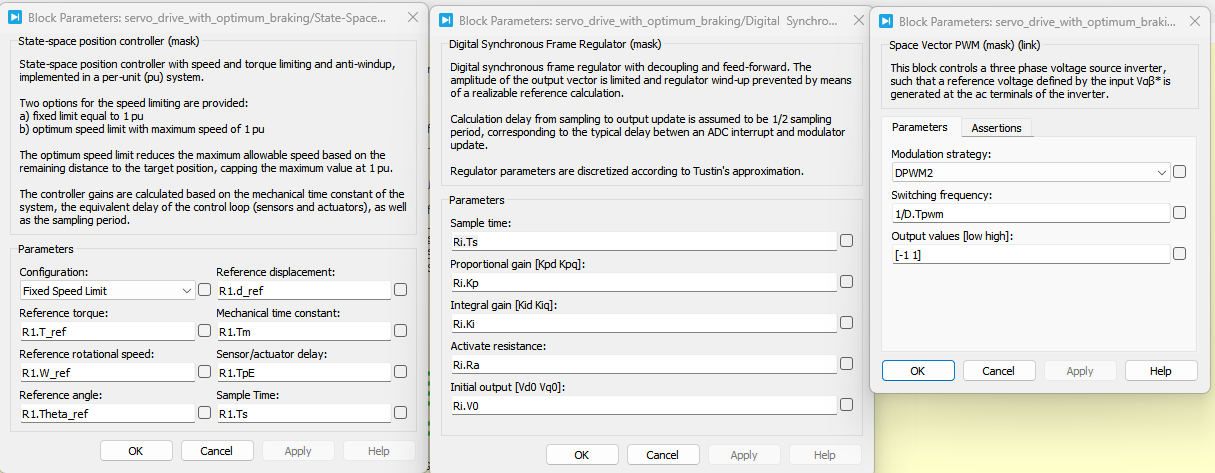Image resolution: width=1215 pixels, height=473 pixels.
Task: Click the Output values field [-1 1]
Action: (1030, 254)
